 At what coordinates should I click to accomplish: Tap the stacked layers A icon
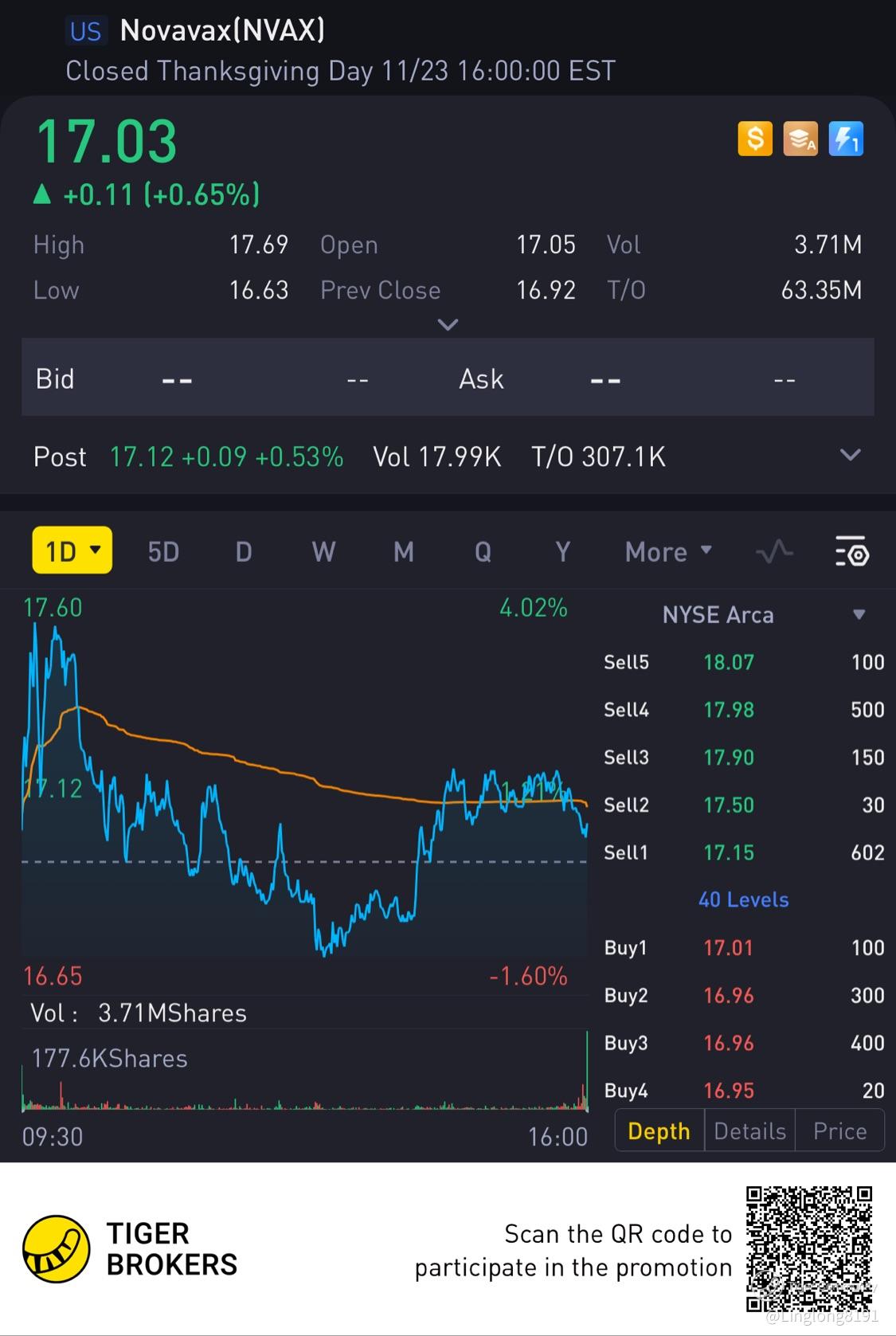tap(800, 139)
